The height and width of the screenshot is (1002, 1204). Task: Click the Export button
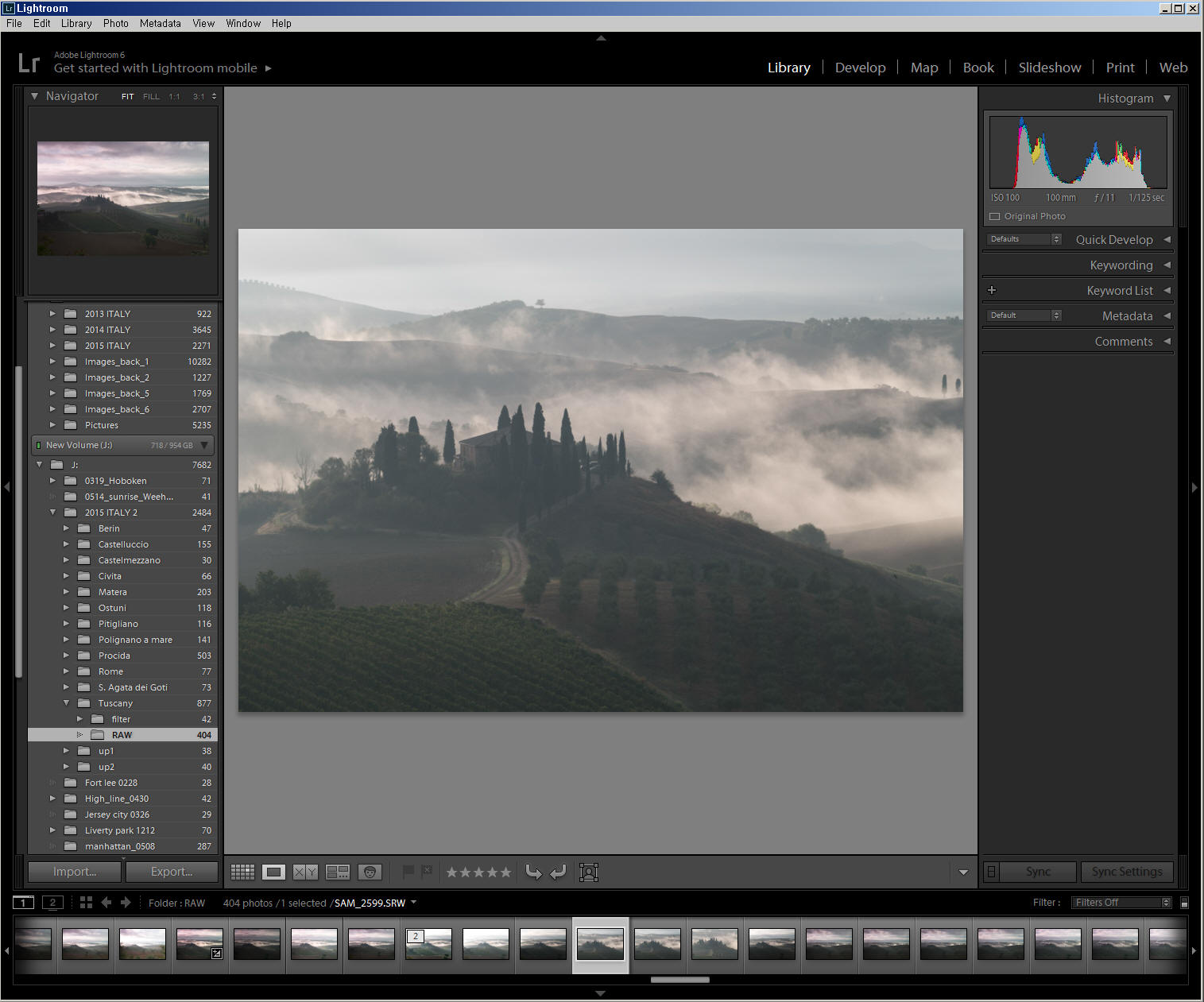point(171,872)
